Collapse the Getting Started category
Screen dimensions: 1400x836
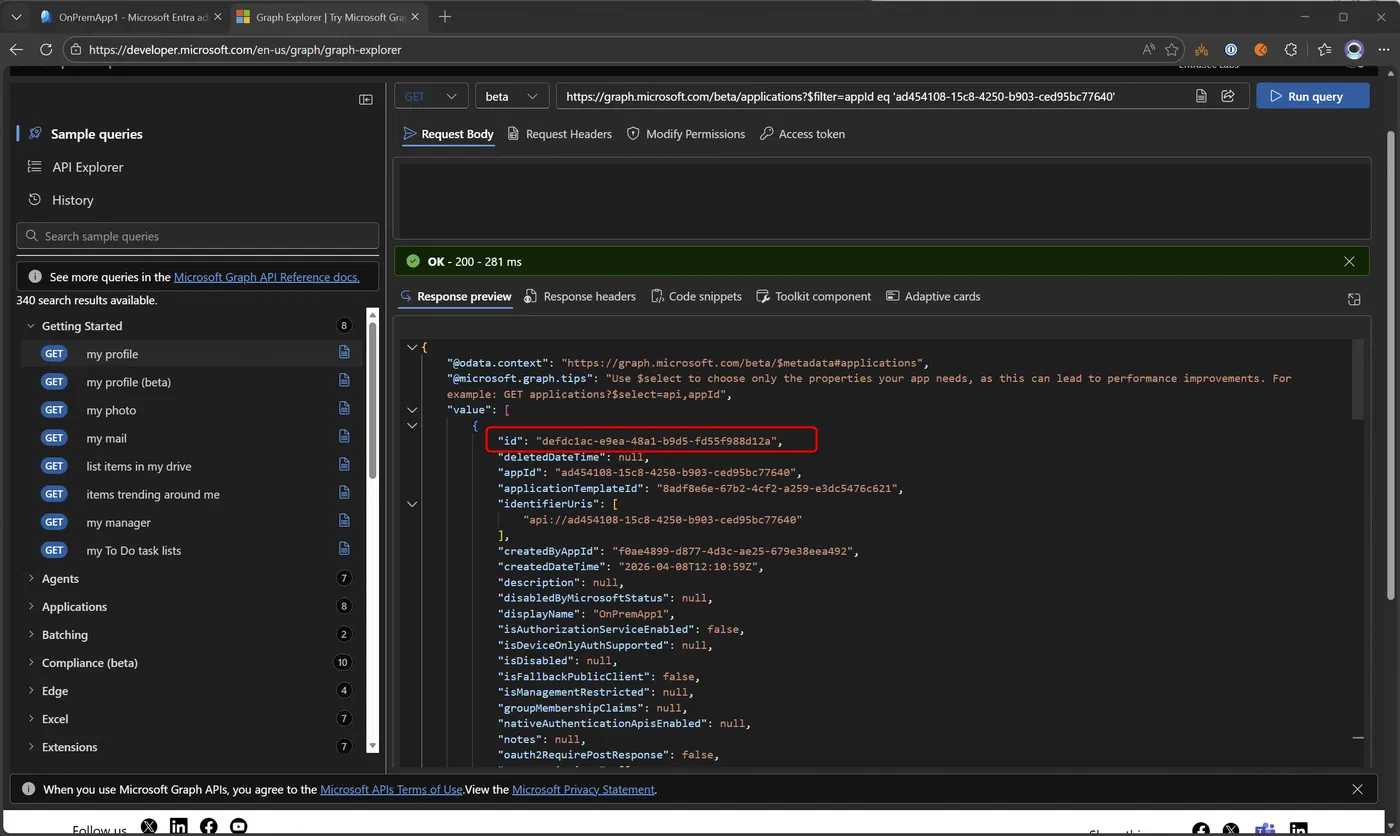pos(31,326)
